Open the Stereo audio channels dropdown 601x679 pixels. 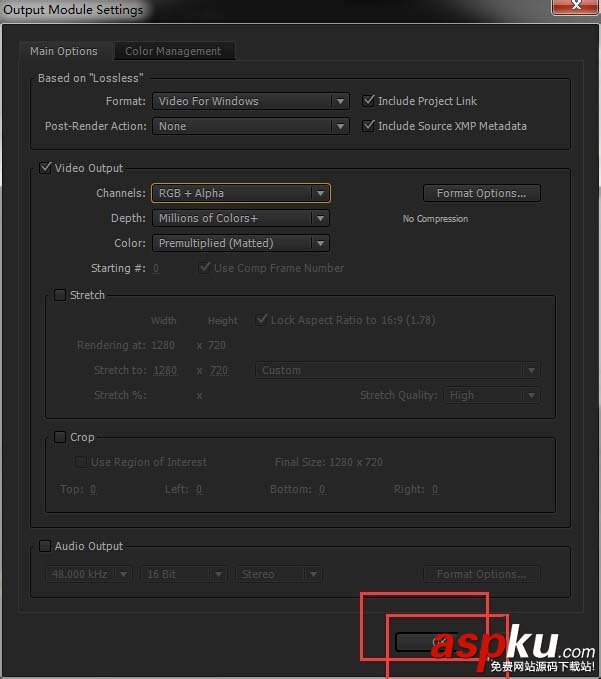coord(278,574)
